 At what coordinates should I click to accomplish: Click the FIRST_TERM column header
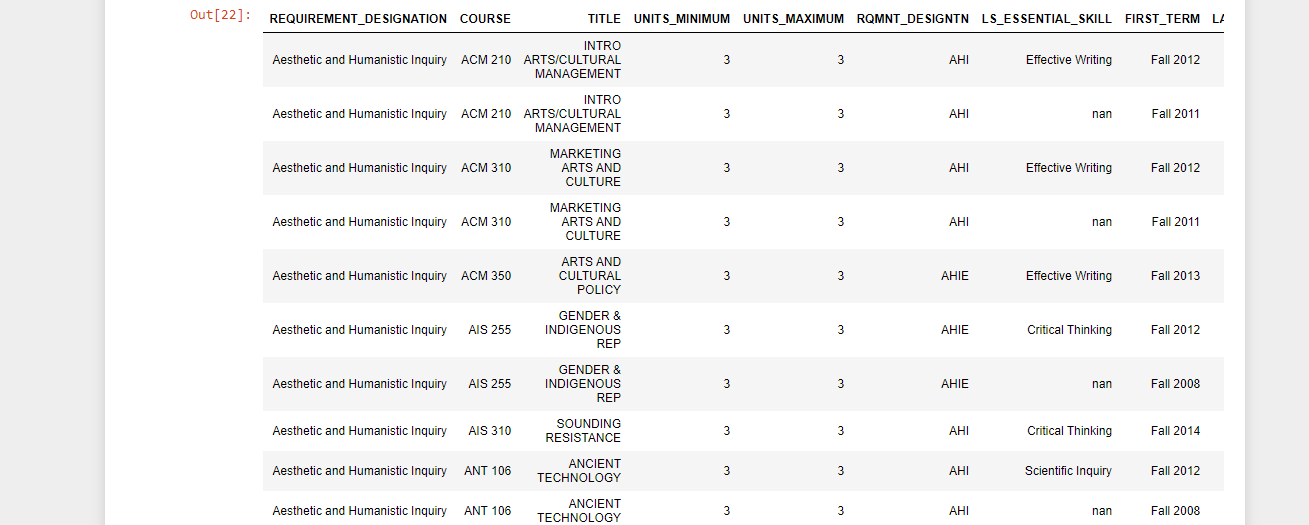click(x=1162, y=19)
